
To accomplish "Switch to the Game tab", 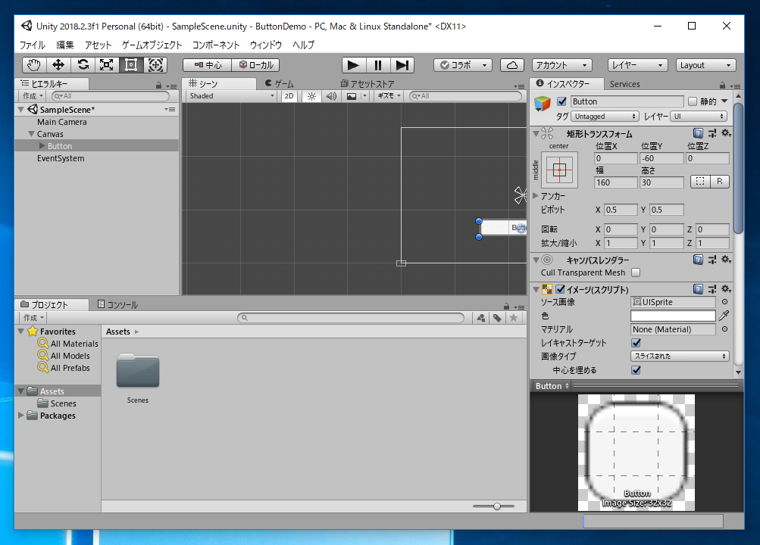I will tap(280, 84).
